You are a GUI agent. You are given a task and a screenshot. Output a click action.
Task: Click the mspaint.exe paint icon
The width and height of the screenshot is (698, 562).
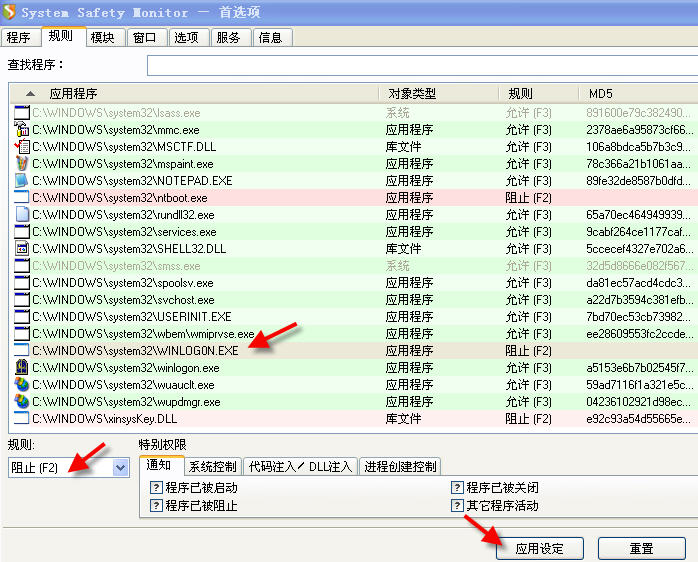[x=21, y=163]
